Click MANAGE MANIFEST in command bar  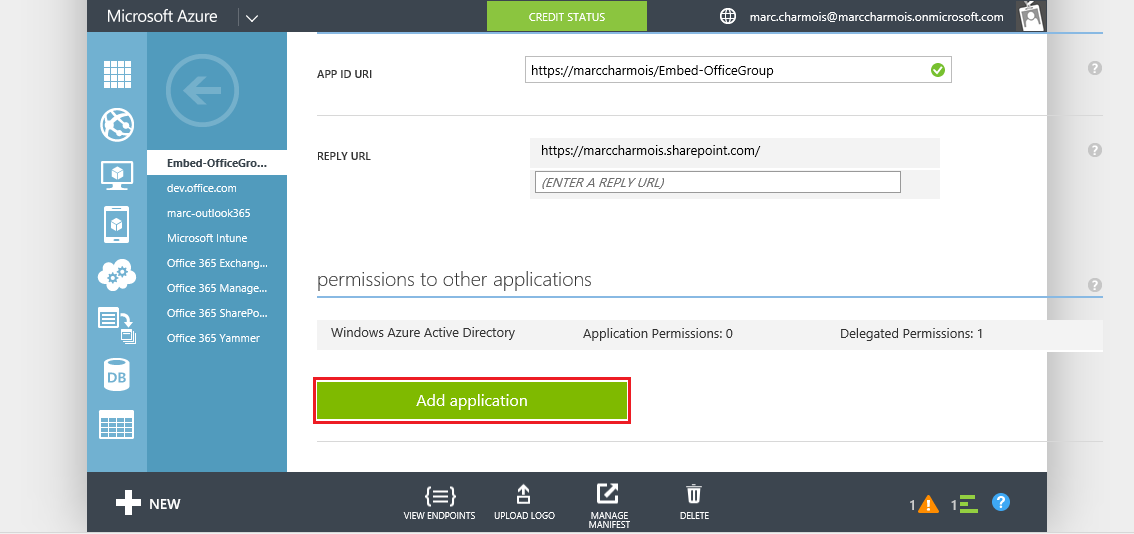point(609,506)
